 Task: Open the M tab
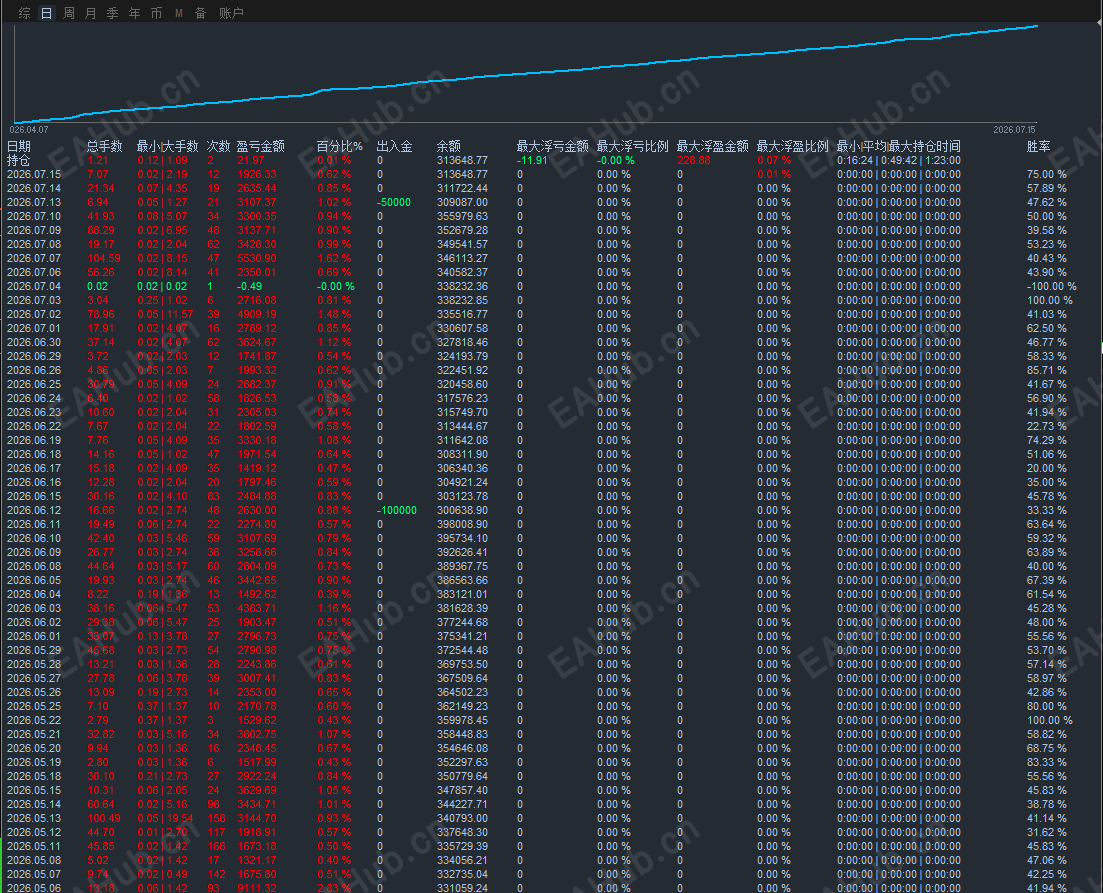pos(179,13)
